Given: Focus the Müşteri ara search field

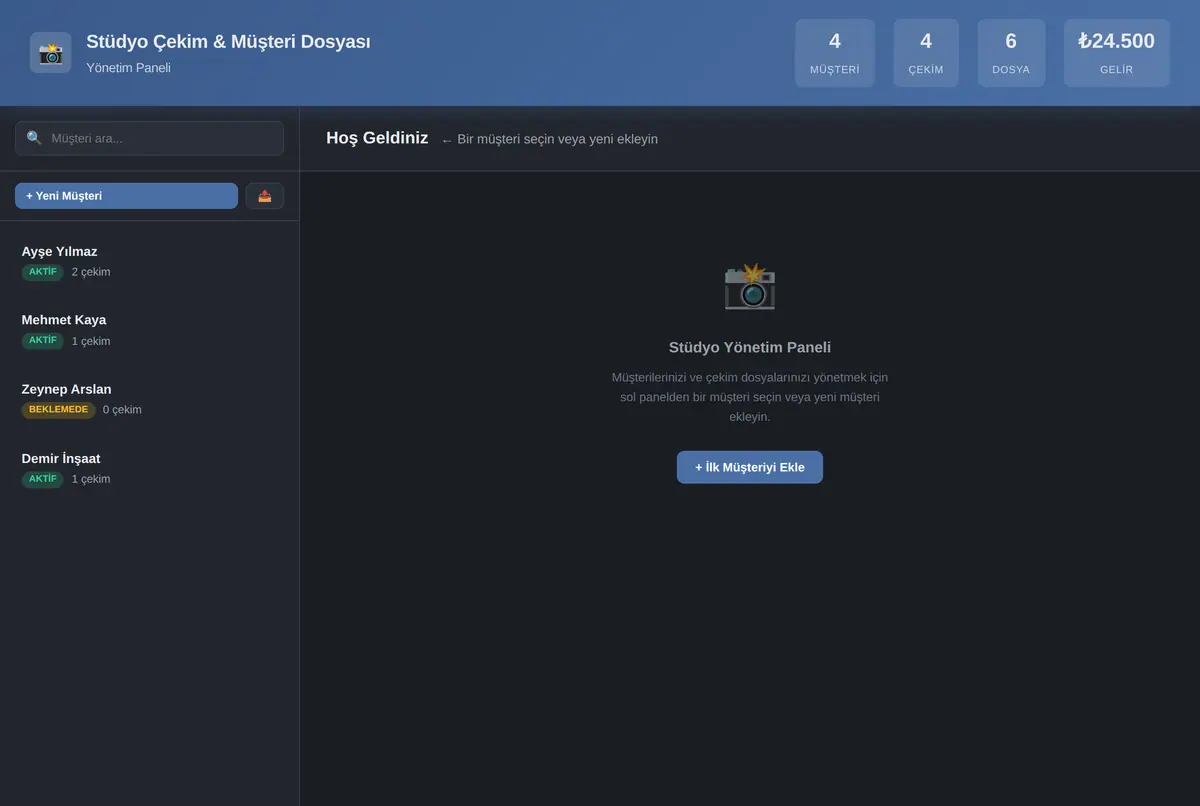Looking at the screenshot, I should pos(149,138).
